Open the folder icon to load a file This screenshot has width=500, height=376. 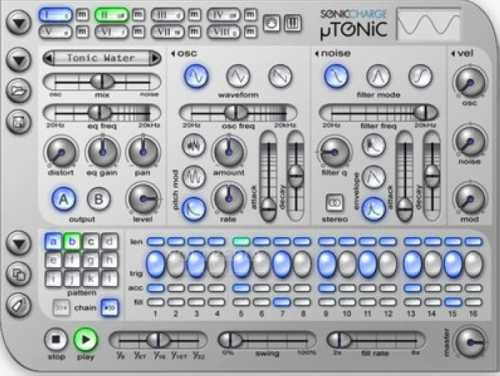click(19, 91)
